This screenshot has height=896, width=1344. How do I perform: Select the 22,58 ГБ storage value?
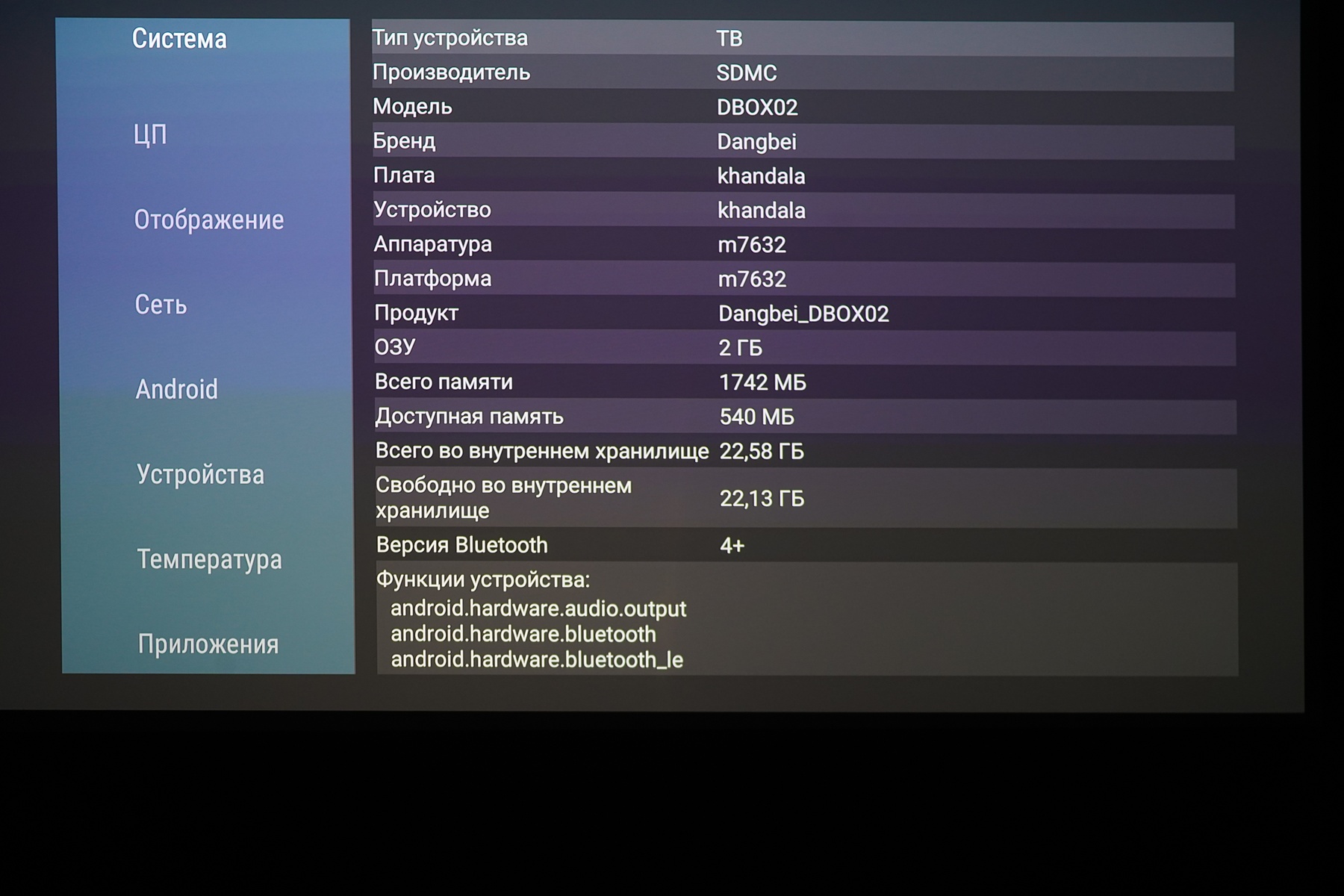[762, 452]
